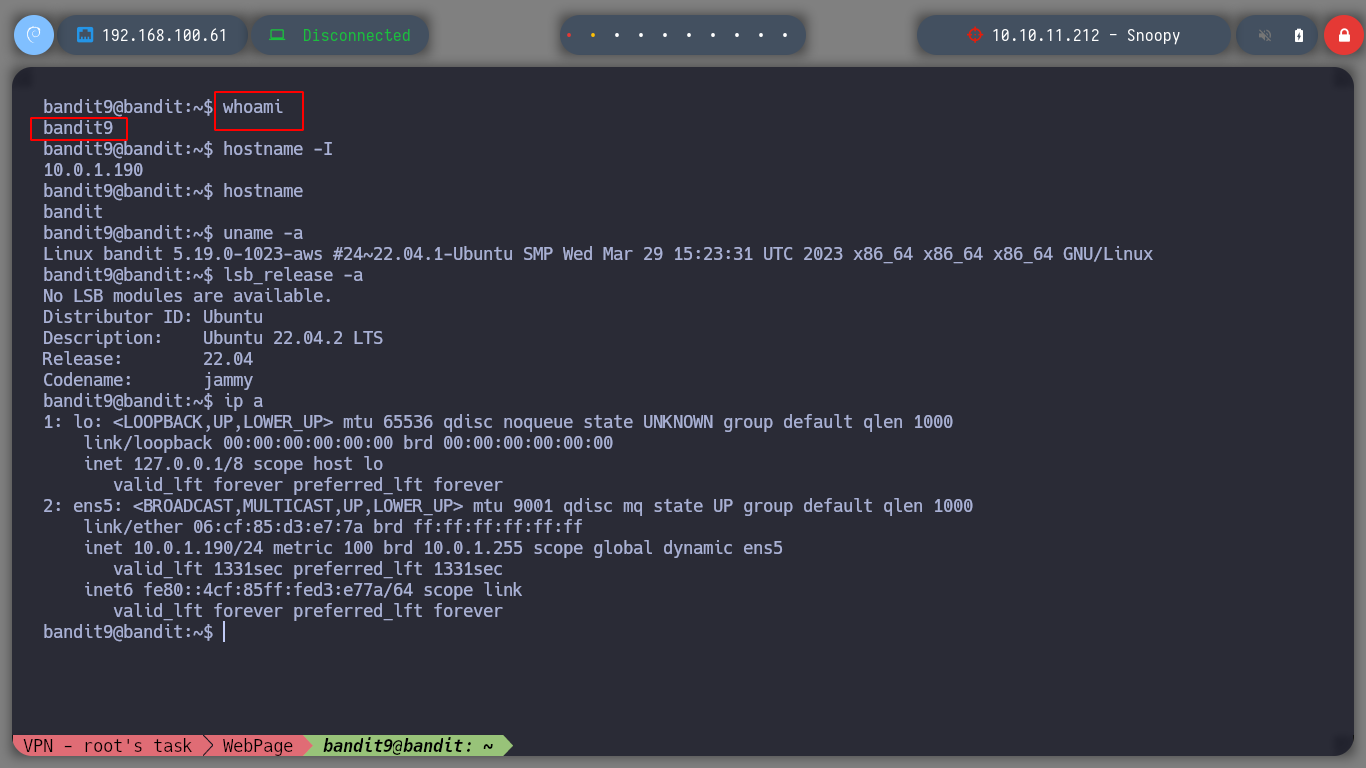Click the target label "10.10.11.212 - Snoopy"

[1086, 35]
